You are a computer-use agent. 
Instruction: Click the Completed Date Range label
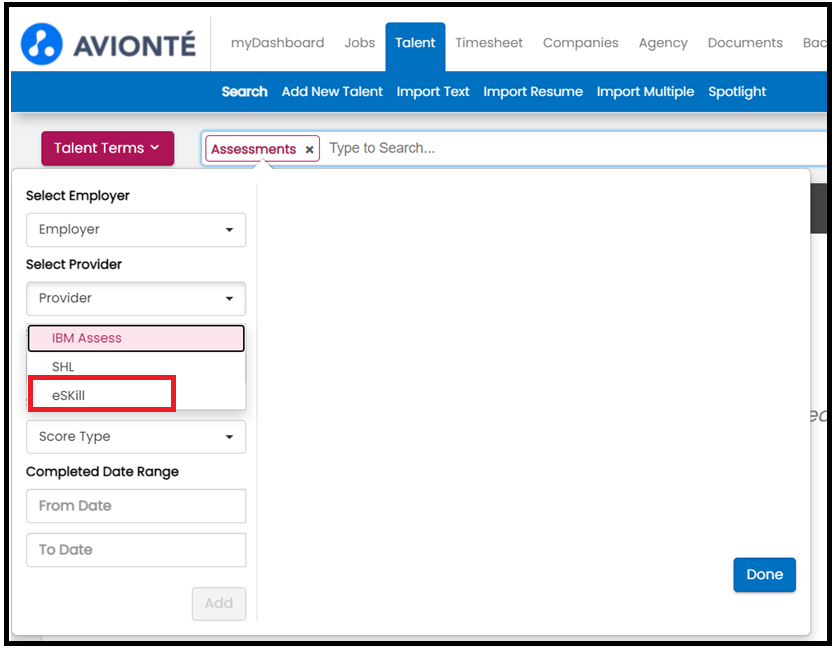click(102, 472)
